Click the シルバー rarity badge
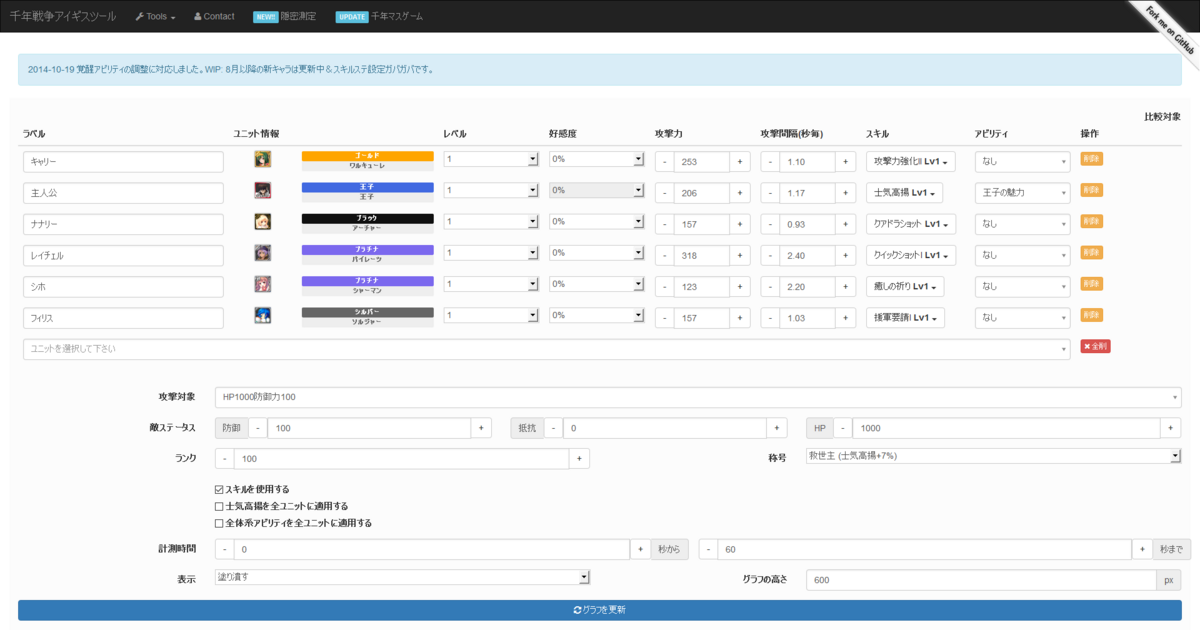This screenshot has height=630, width=1200. [368, 312]
